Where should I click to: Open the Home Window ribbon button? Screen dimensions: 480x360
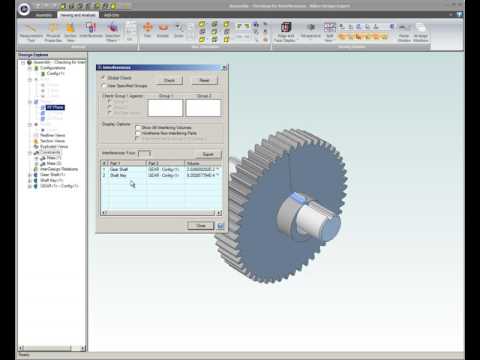404,33
